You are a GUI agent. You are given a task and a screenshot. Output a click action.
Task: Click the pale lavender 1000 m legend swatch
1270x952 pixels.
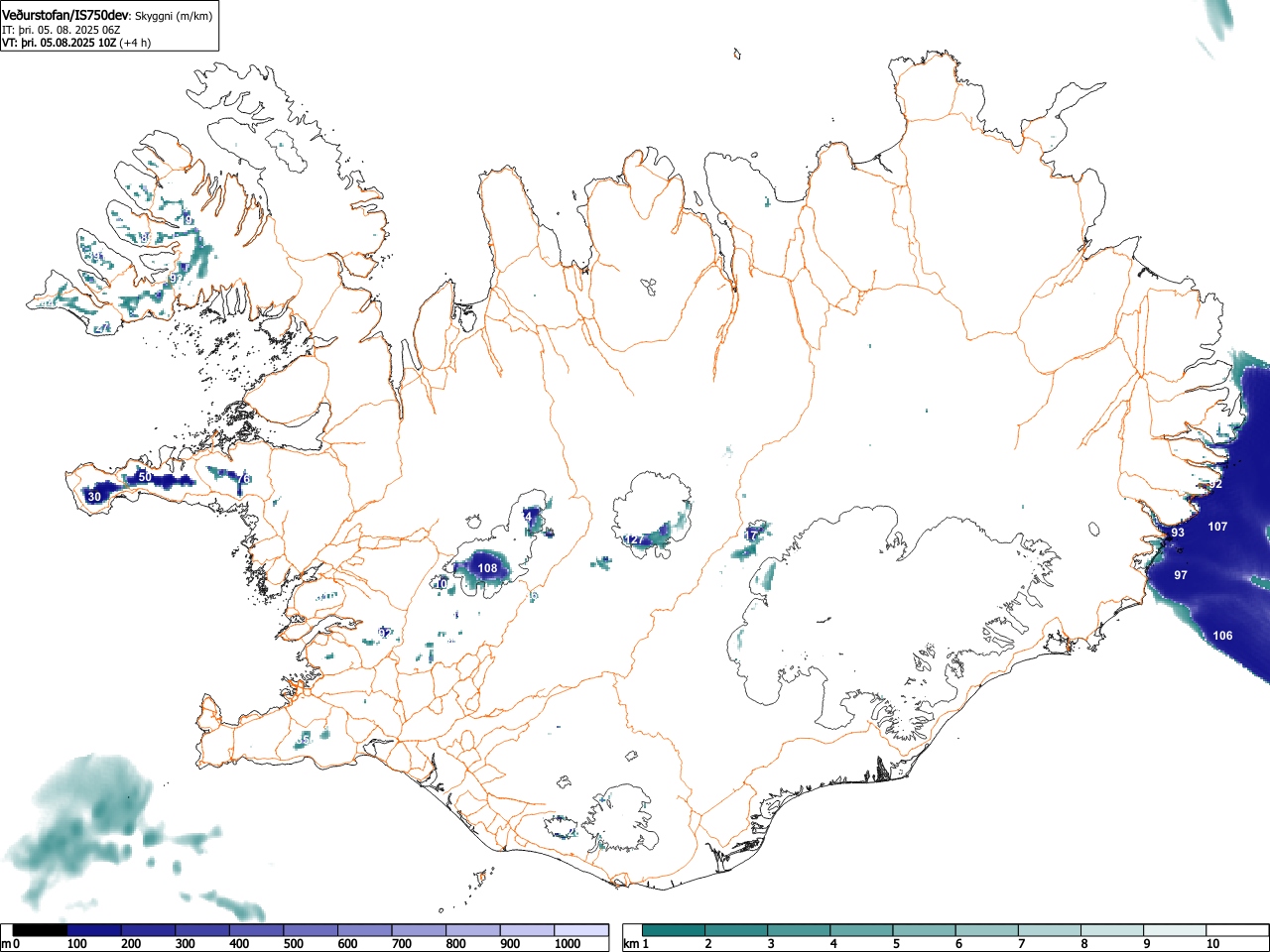pos(581,930)
